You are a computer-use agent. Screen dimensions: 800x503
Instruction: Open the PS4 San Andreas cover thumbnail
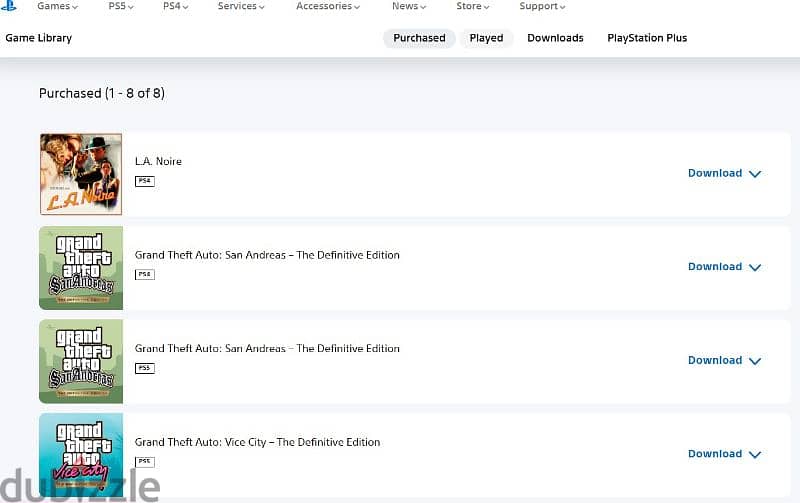[81, 268]
